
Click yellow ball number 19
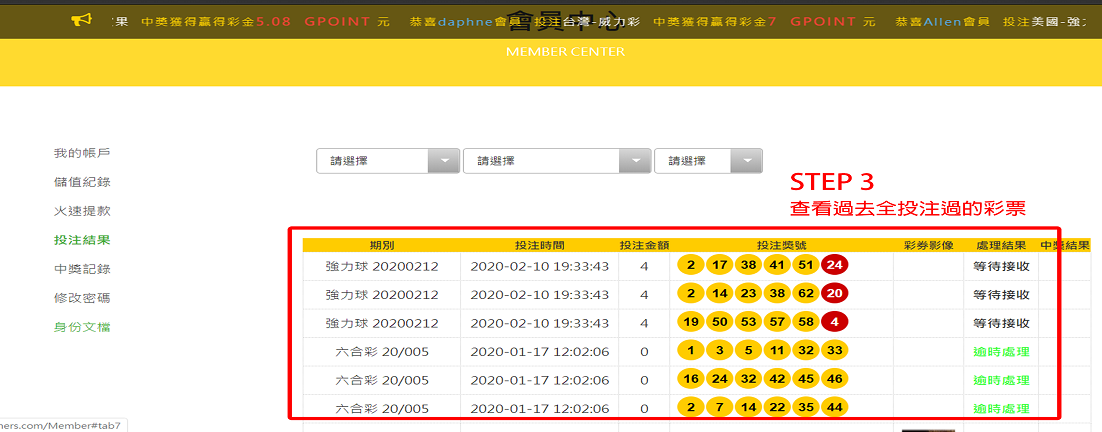689,324
